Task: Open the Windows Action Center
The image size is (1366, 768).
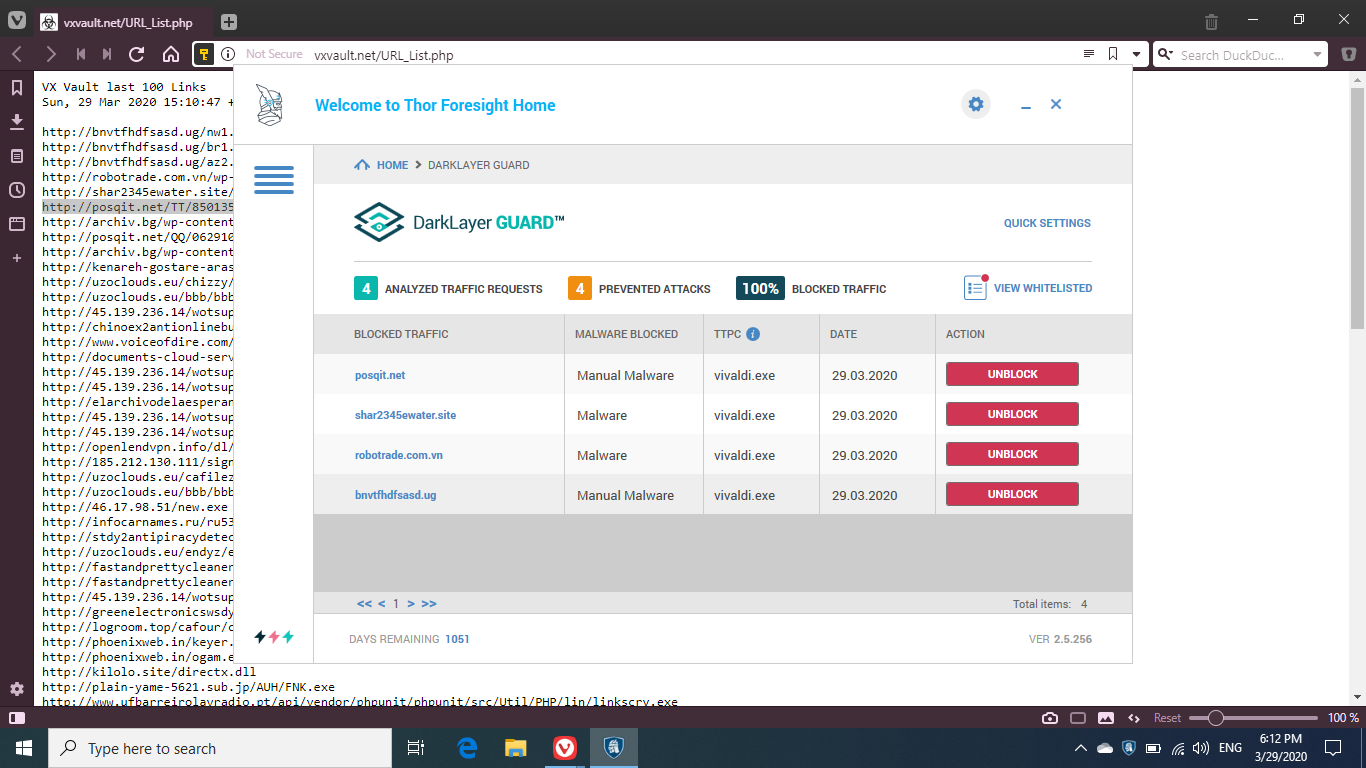Action: (1333, 748)
